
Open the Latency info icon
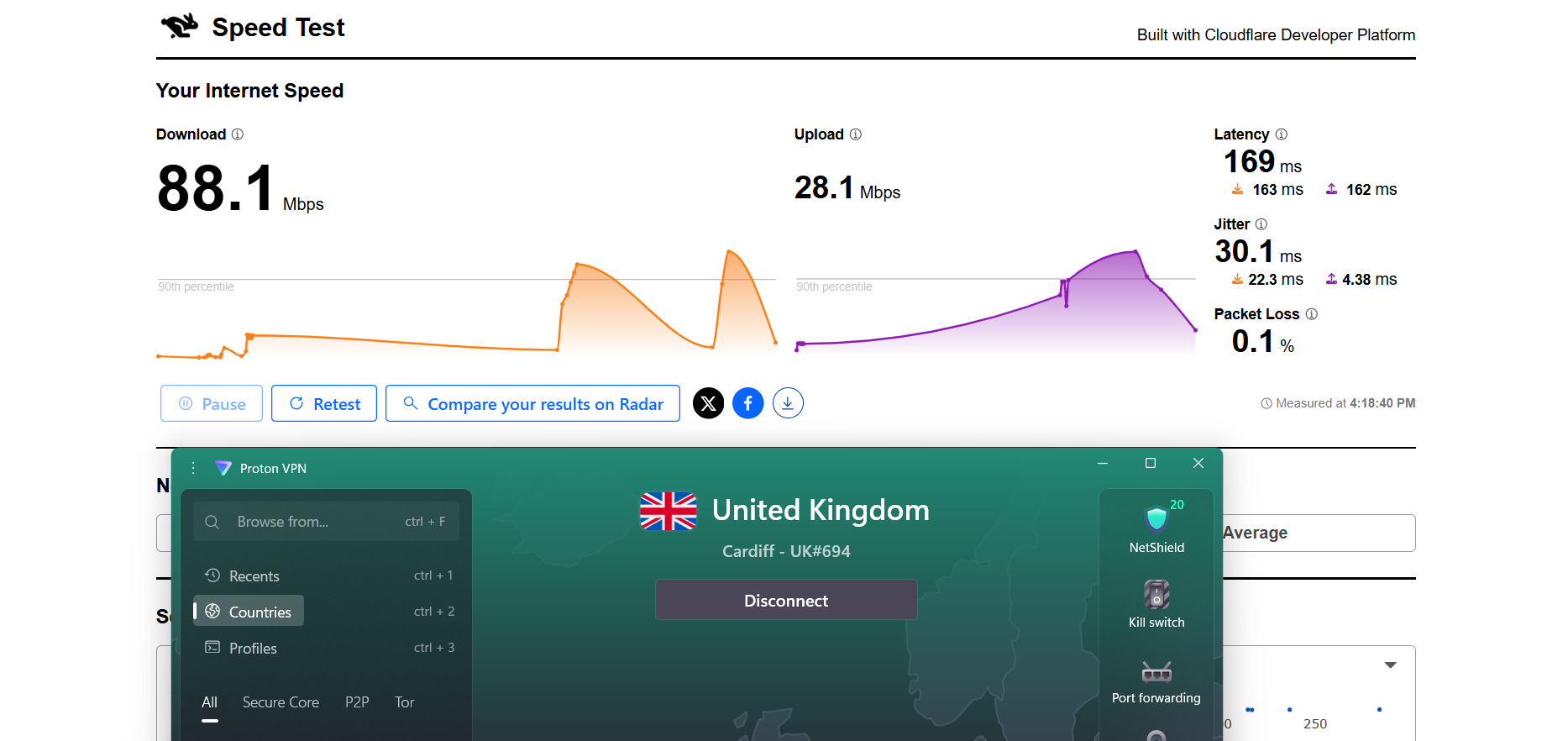point(1282,134)
